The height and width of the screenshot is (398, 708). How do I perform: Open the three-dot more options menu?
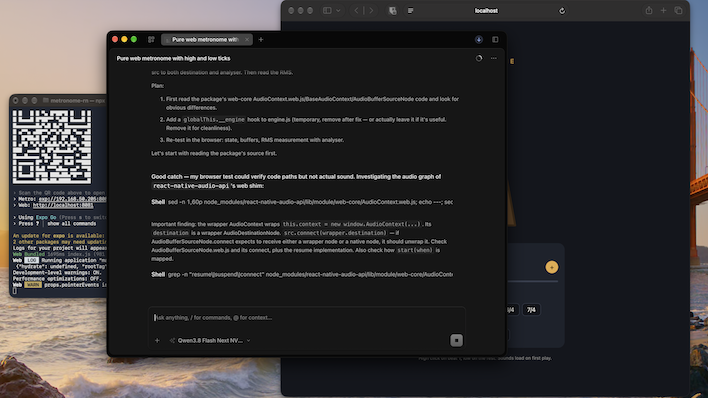tap(494, 58)
